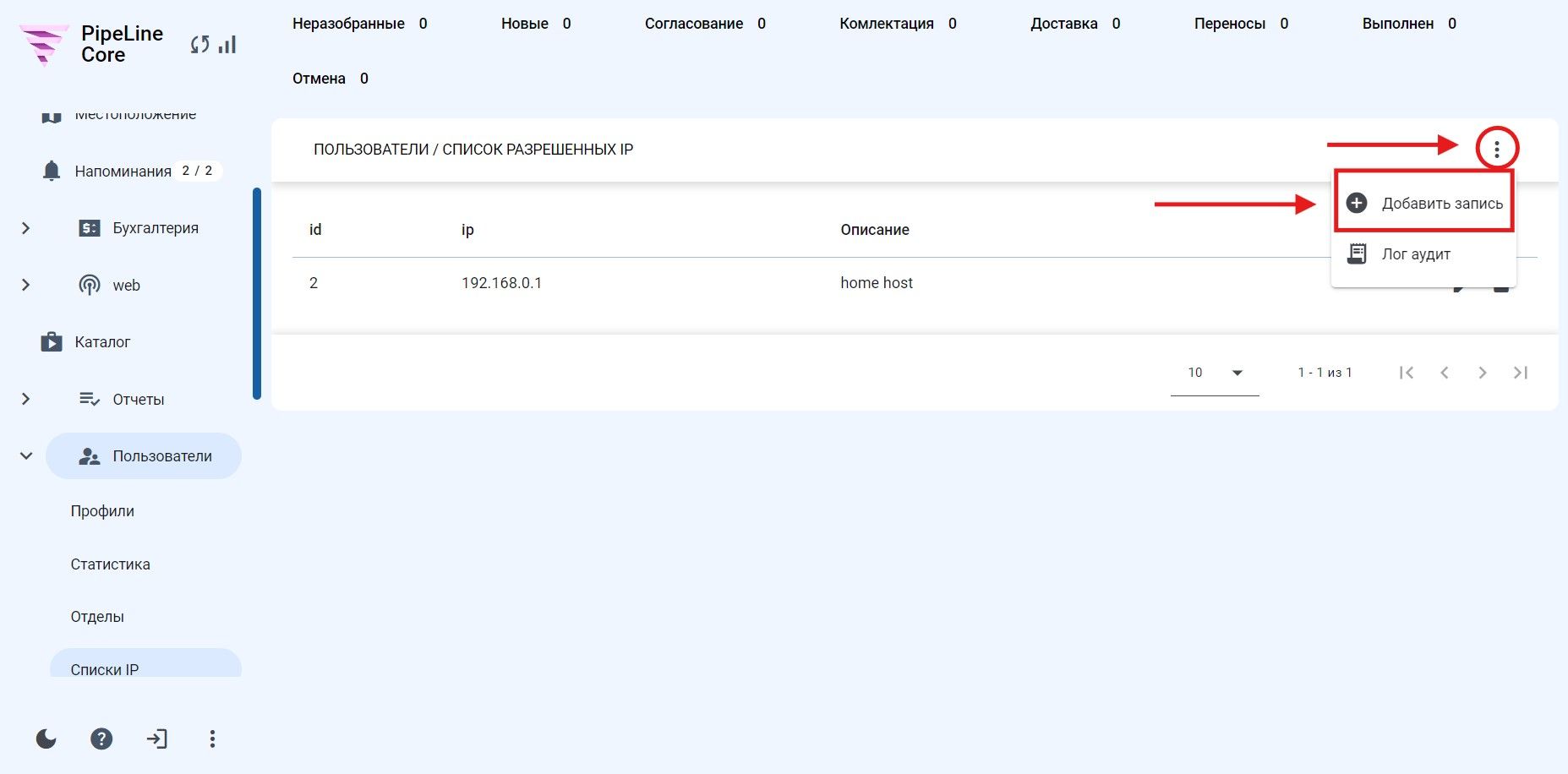
Task: Select Добавить запись menu entry
Action: tap(1424, 203)
